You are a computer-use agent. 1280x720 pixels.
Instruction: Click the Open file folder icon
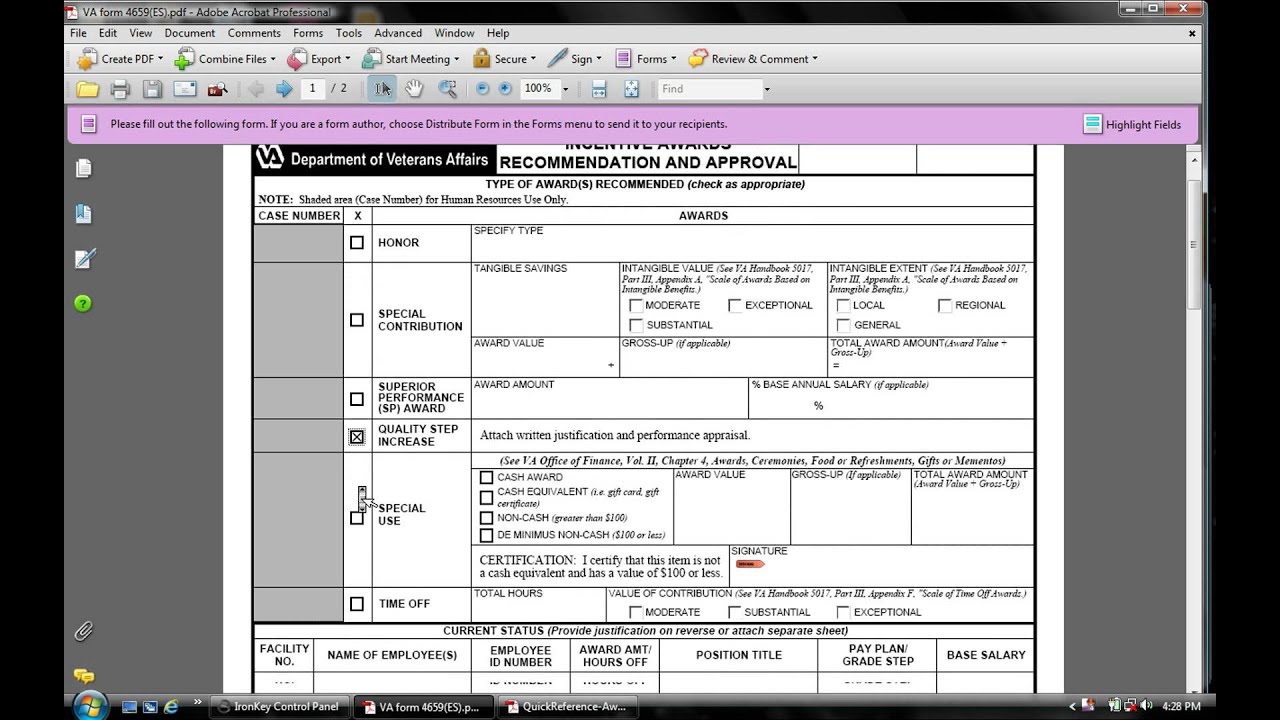click(88, 89)
